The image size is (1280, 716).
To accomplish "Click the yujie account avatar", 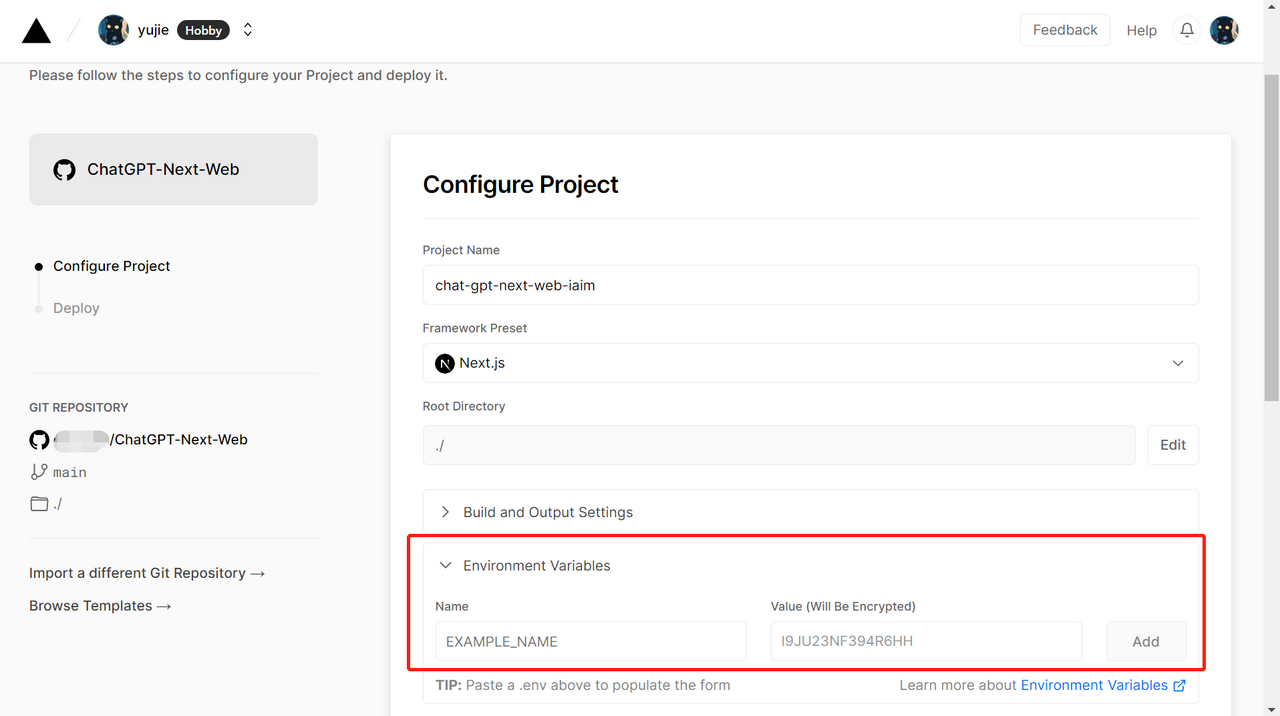I will 113,30.
